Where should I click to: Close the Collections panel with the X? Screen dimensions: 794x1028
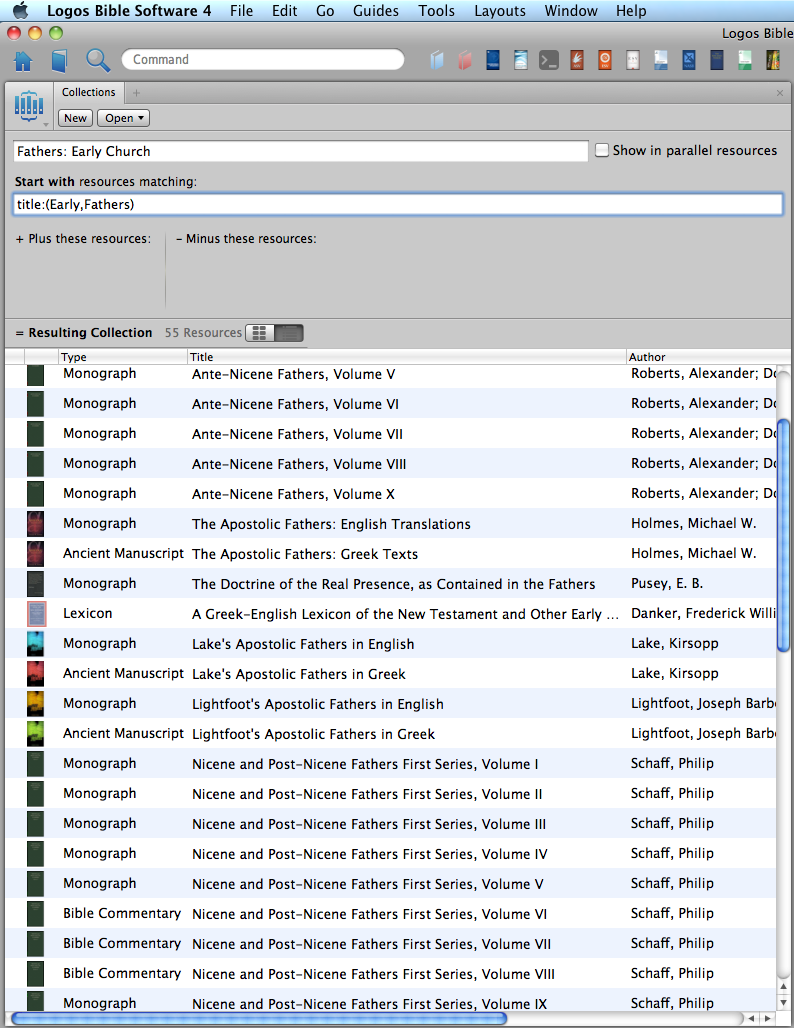tap(780, 93)
